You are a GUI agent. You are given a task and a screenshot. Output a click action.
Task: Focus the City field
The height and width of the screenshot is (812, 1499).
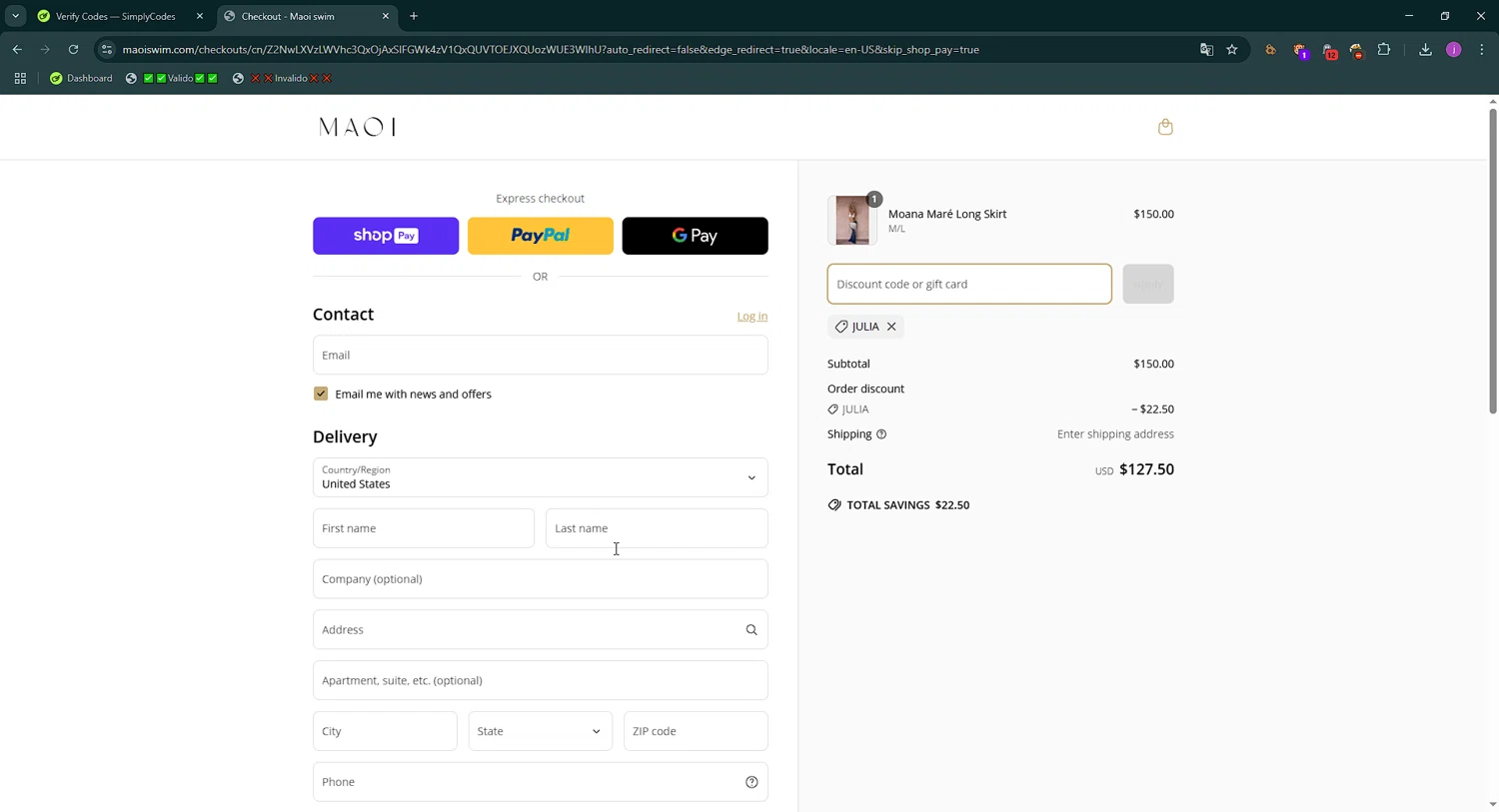(x=385, y=731)
